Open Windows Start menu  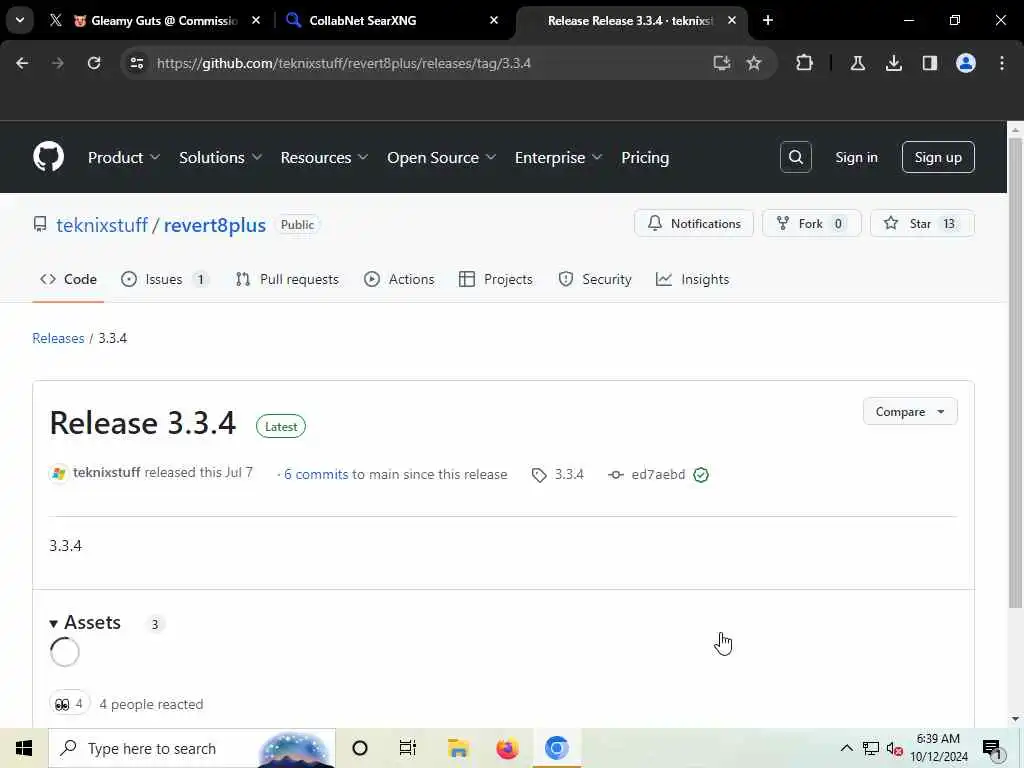coord(24,748)
